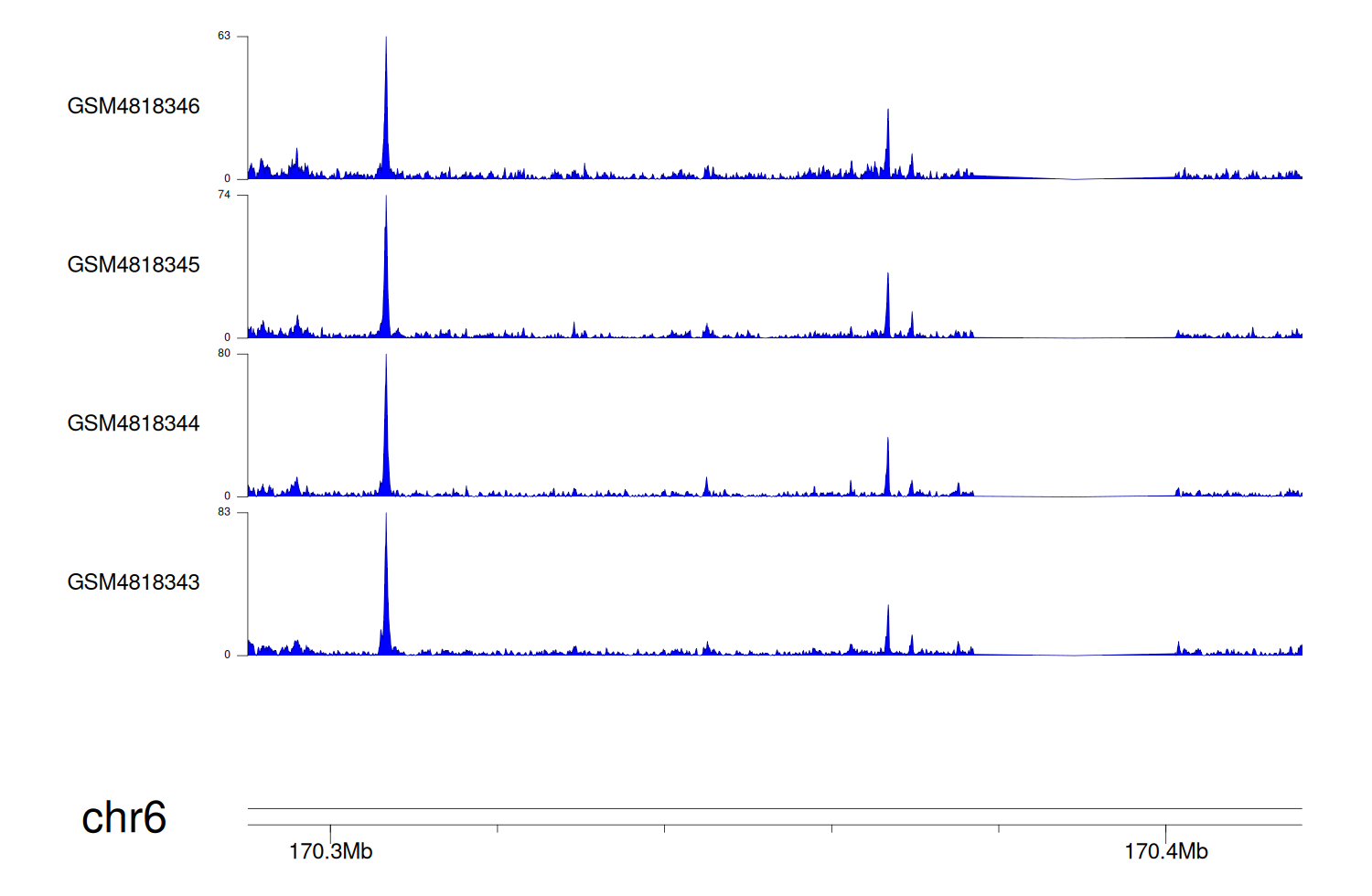This screenshot has height=896, width=1372.
Task: Click the y-axis maximum value 74
Action: (224, 195)
